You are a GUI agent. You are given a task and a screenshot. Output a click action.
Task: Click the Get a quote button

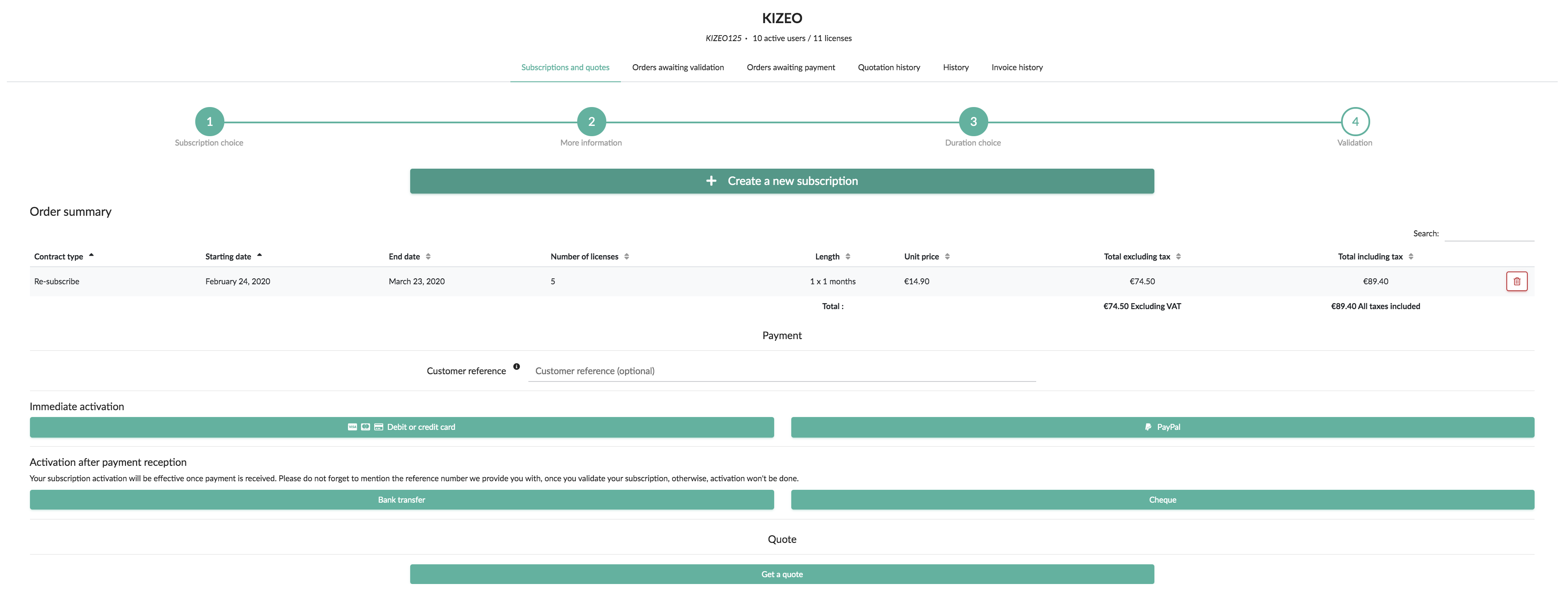point(781,574)
